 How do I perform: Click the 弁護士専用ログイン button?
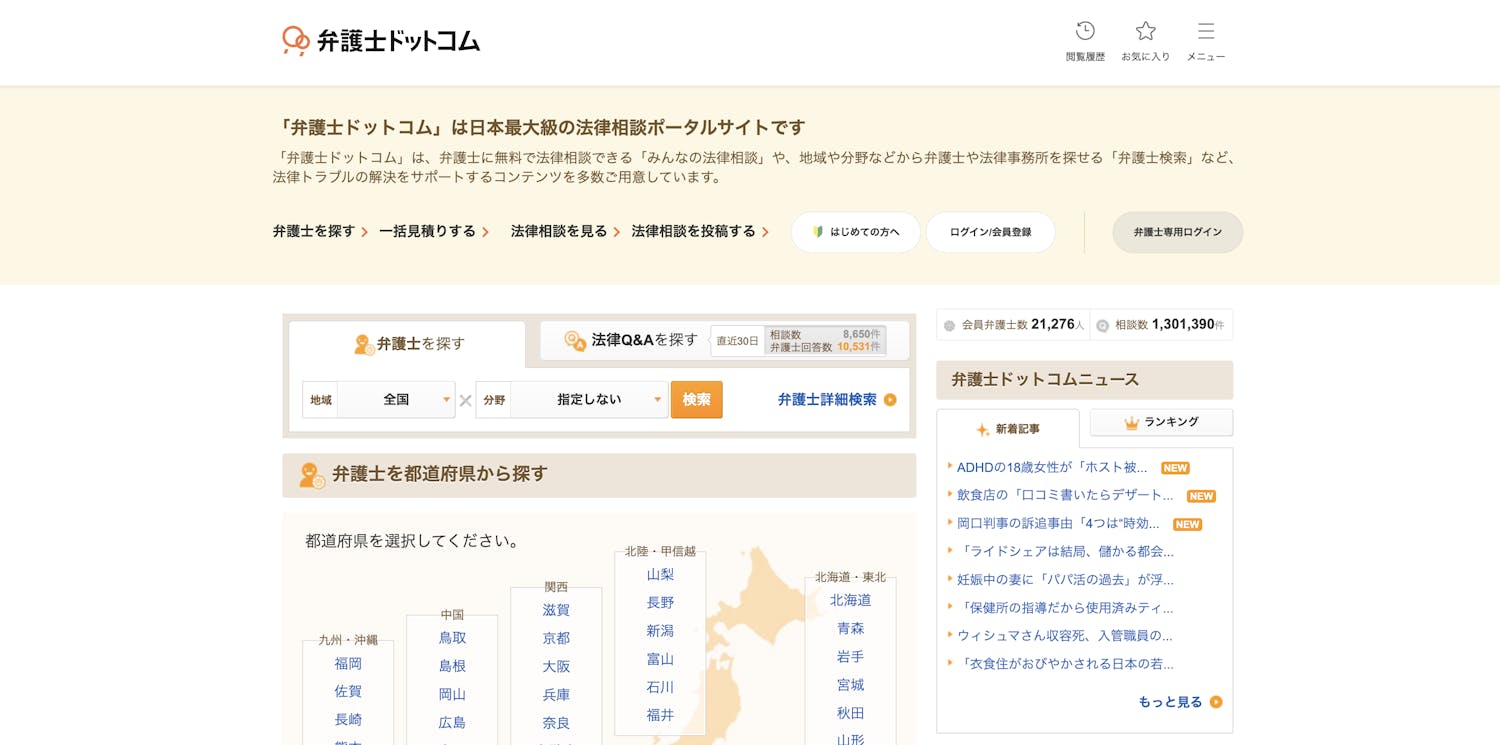point(1177,232)
